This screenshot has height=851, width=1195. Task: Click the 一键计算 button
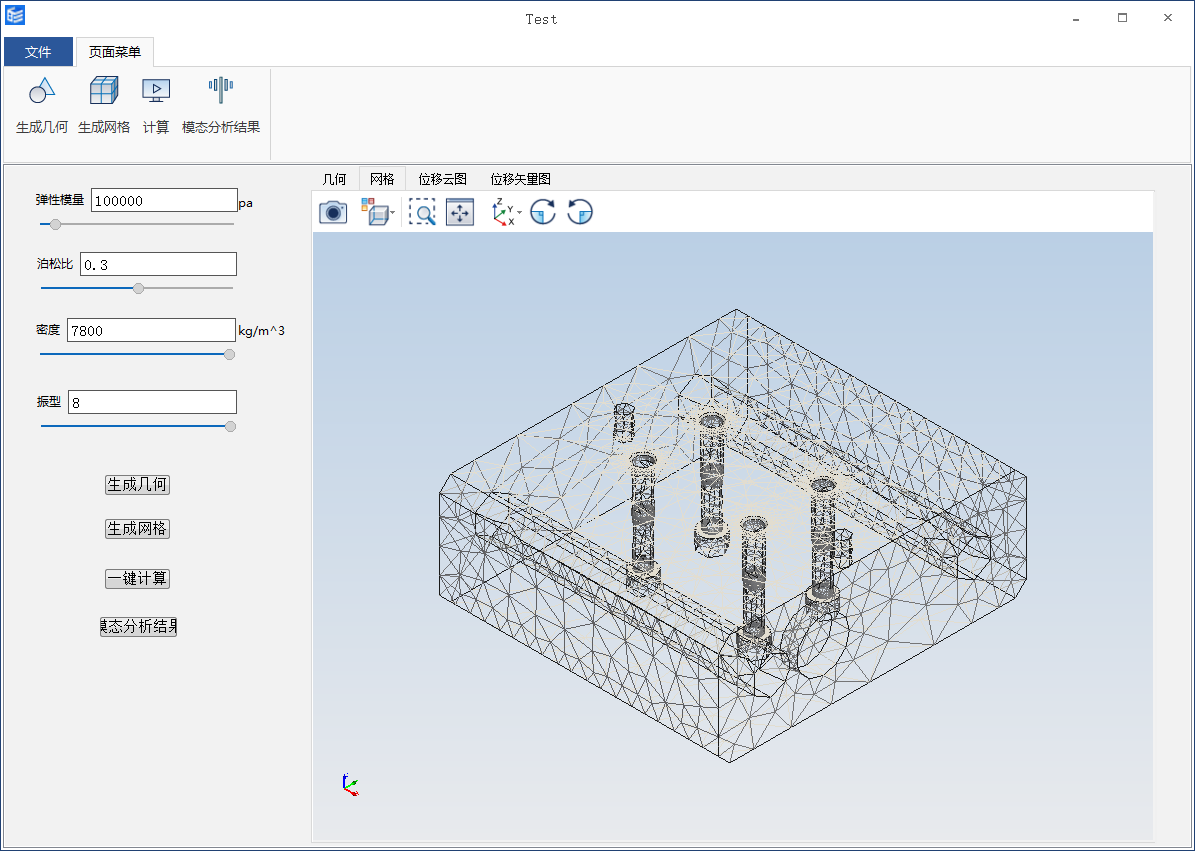pyautogui.click(x=137, y=578)
